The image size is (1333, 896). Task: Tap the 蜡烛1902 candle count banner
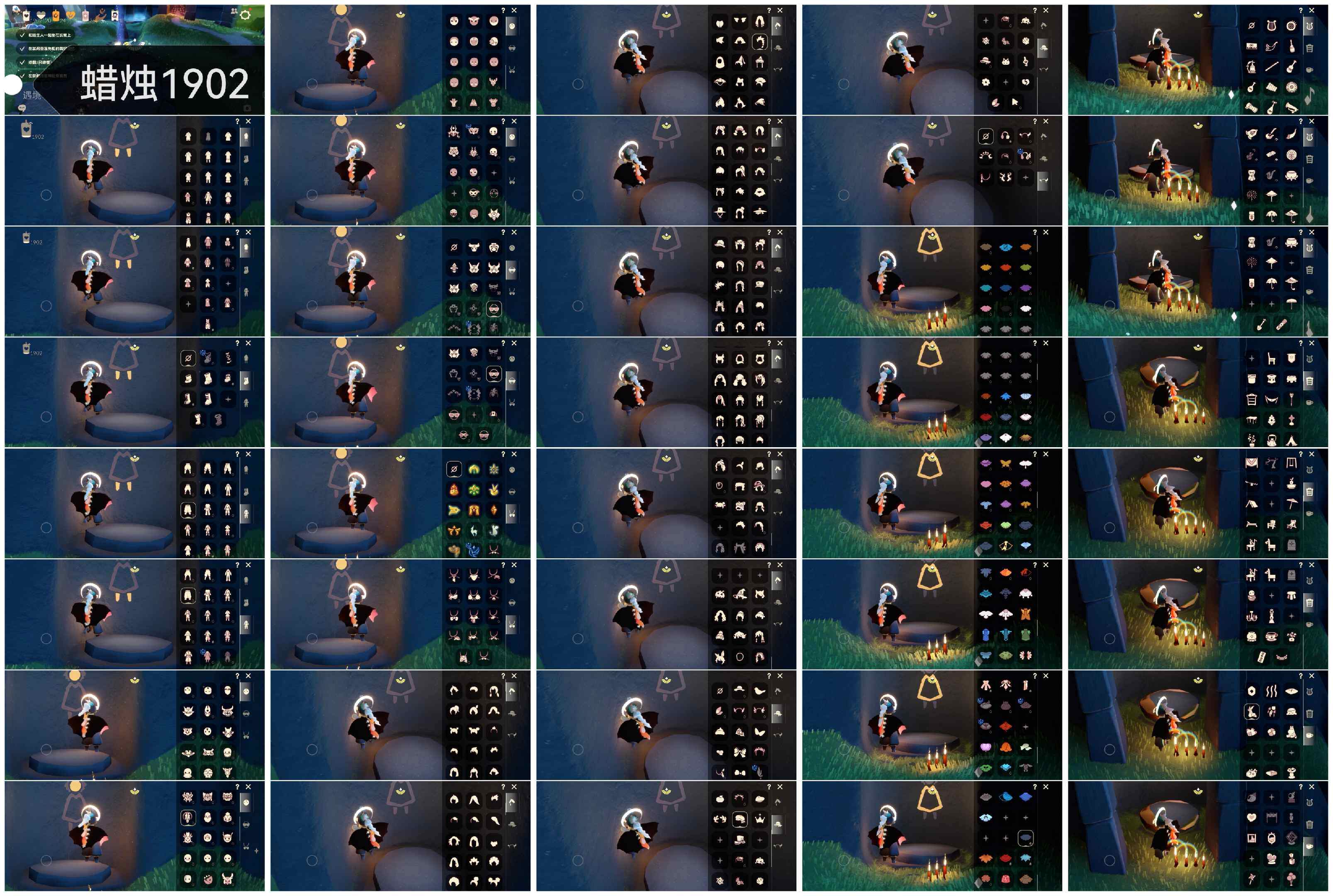[x=165, y=83]
